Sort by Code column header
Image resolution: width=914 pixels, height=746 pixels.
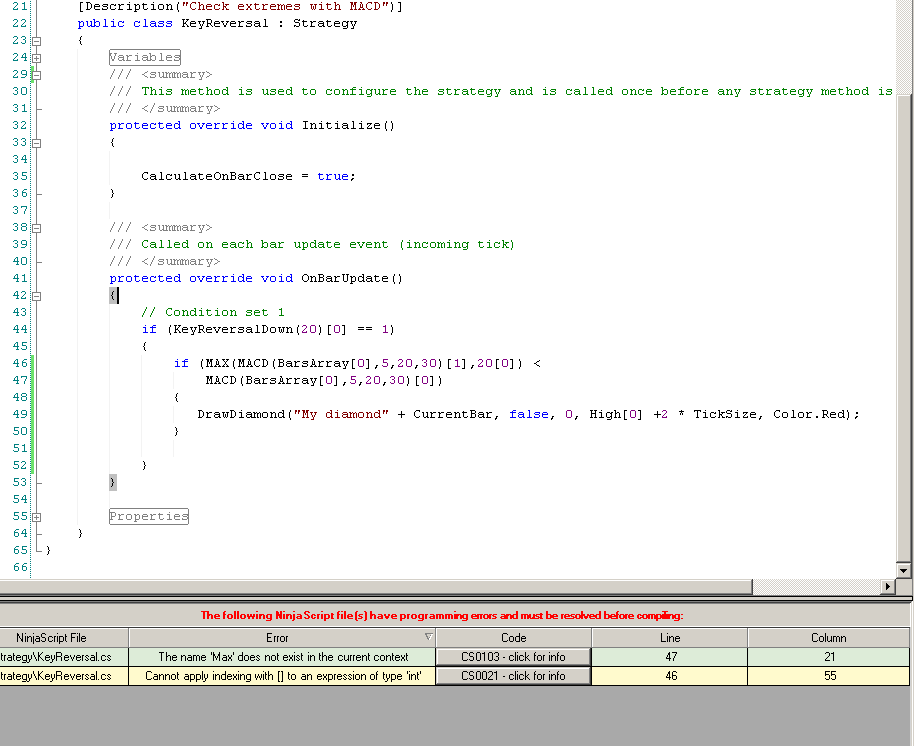[x=514, y=638]
